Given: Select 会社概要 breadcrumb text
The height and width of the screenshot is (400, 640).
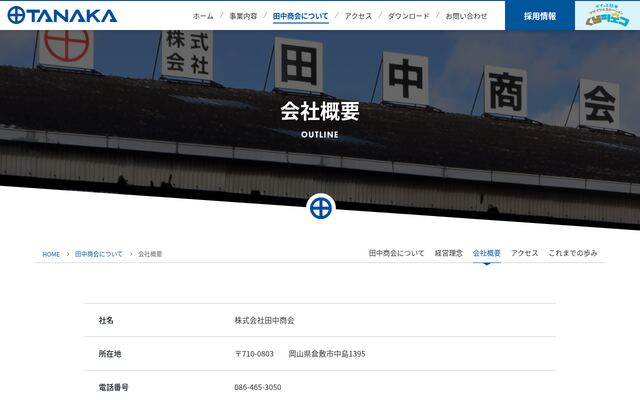Looking at the screenshot, I should click(x=150, y=254).
